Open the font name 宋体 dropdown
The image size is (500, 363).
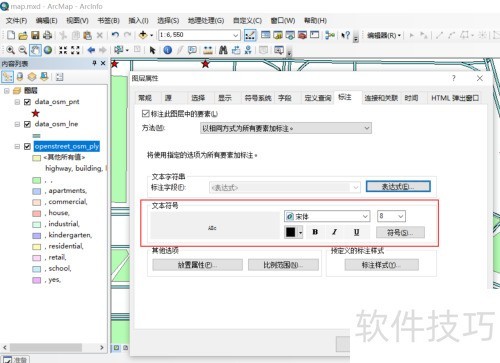[365, 216]
